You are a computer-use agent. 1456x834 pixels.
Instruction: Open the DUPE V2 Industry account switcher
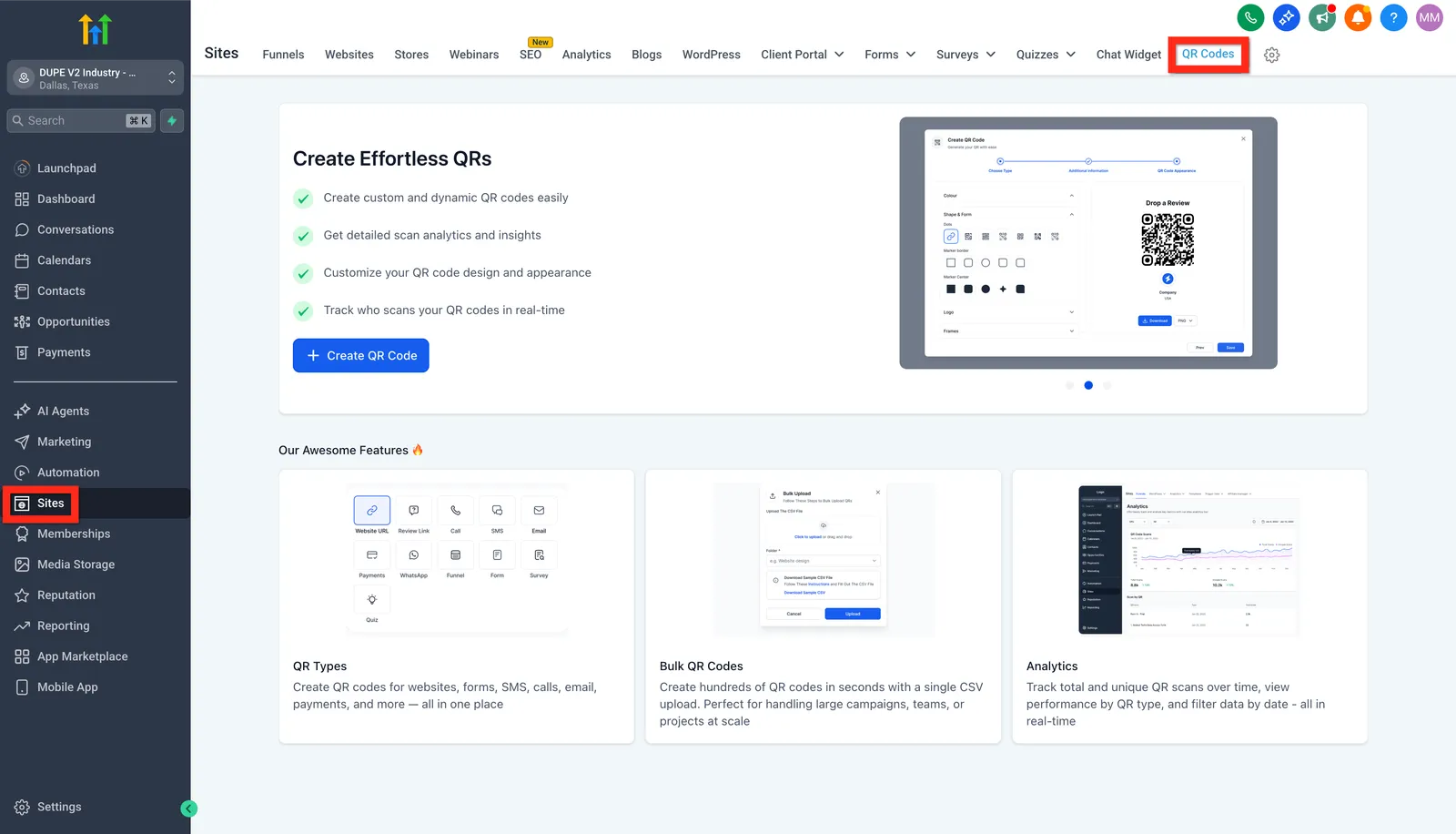pos(96,78)
